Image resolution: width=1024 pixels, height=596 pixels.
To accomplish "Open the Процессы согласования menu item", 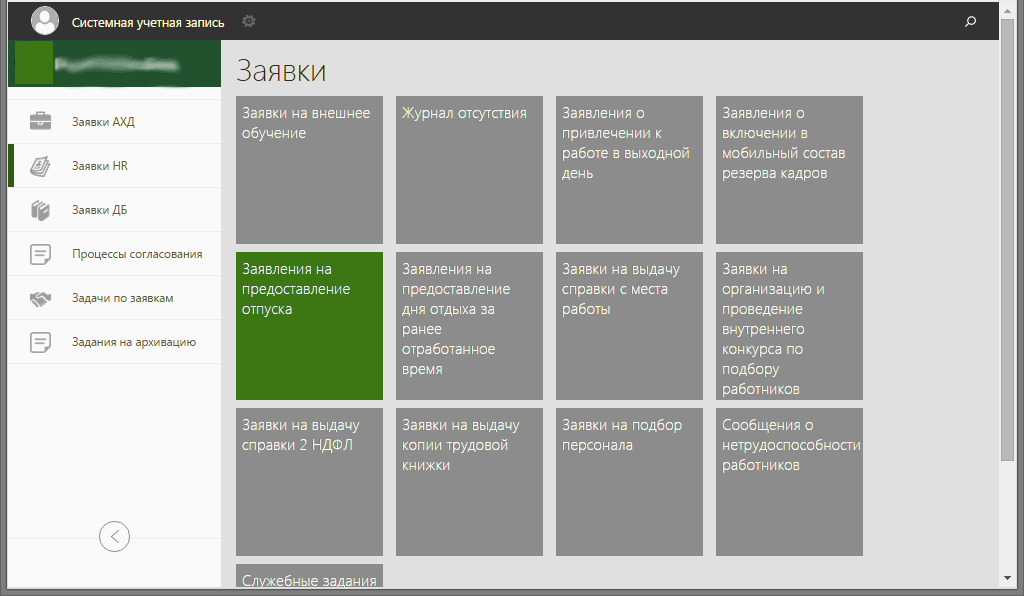I will [137, 254].
